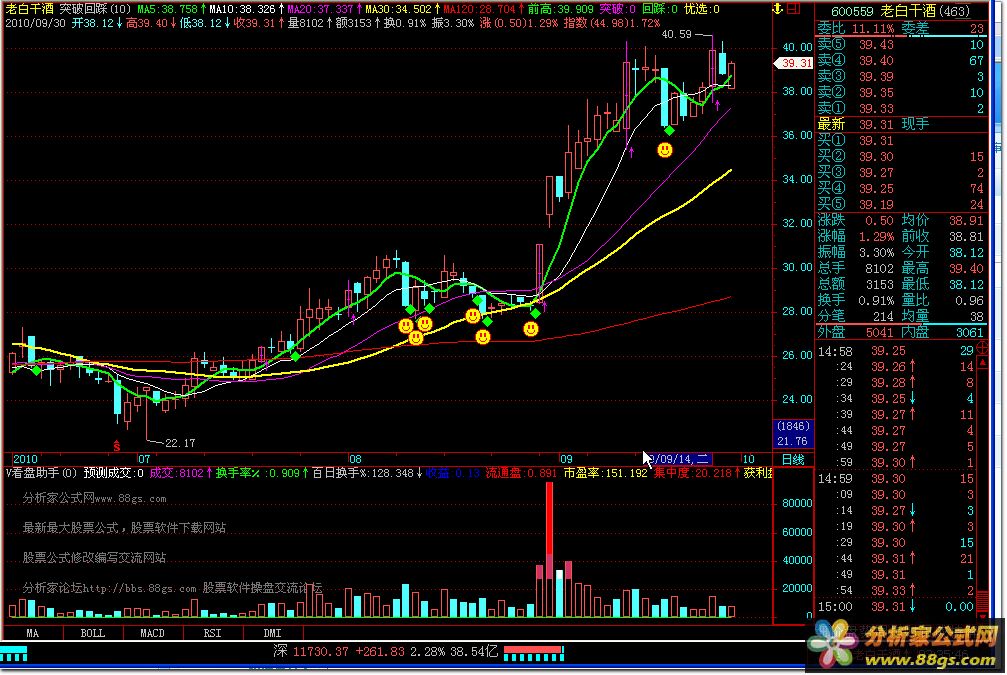This screenshot has width=1007, height=675.
Task: Switch to the MA indicator tab
Action: pyautogui.click(x=33, y=633)
